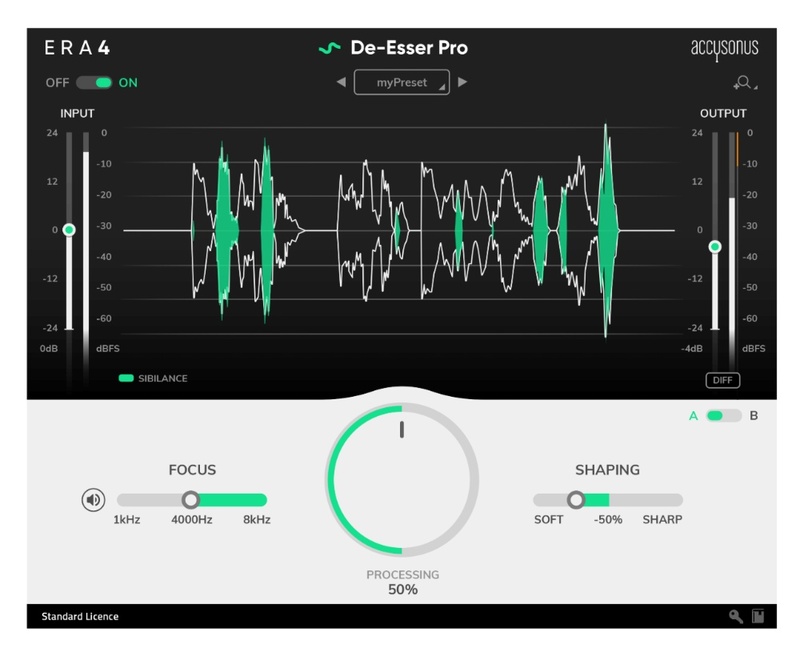Click the Input gain slider handle

69,230
